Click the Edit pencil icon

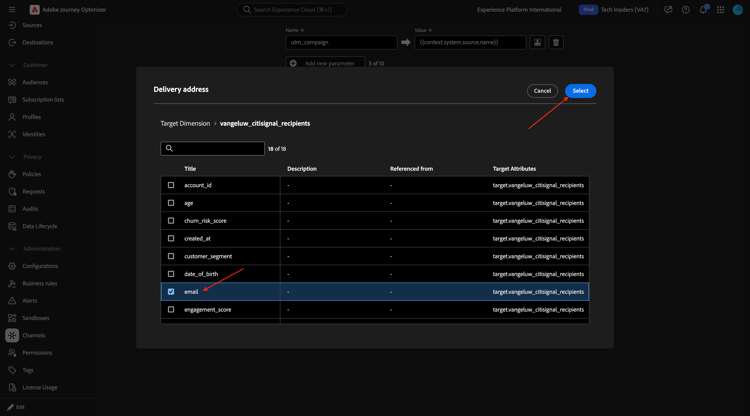coord(11,407)
